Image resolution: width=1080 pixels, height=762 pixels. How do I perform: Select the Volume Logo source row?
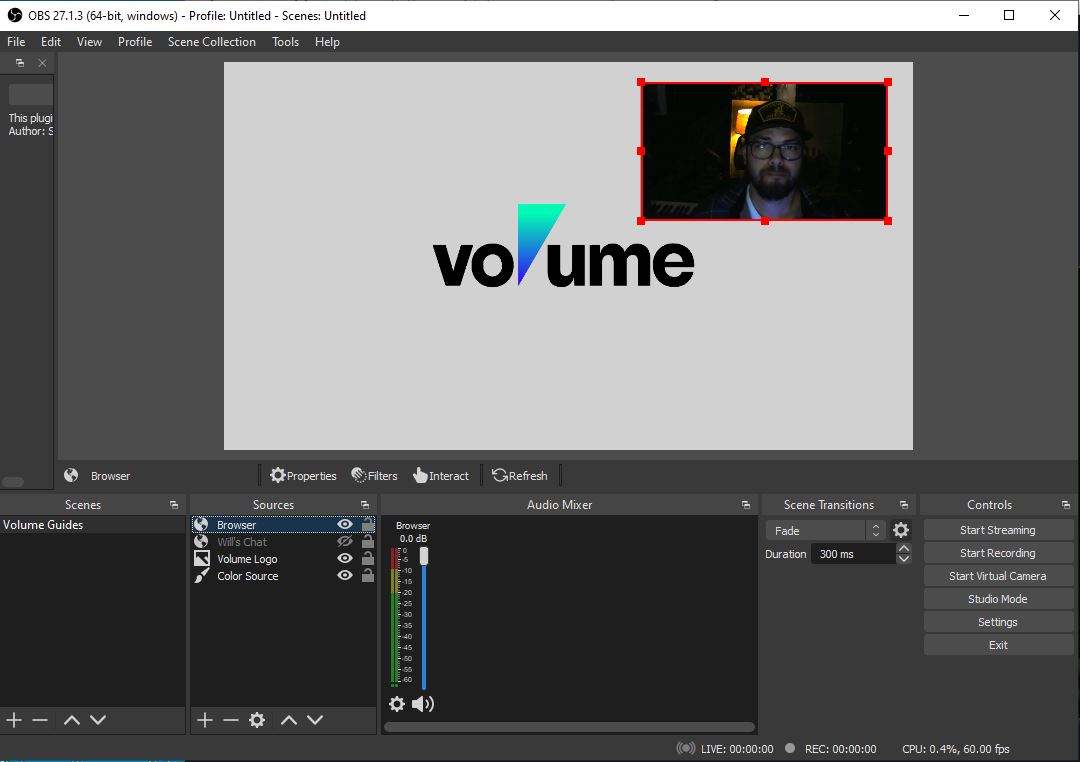click(x=283, y=559)
